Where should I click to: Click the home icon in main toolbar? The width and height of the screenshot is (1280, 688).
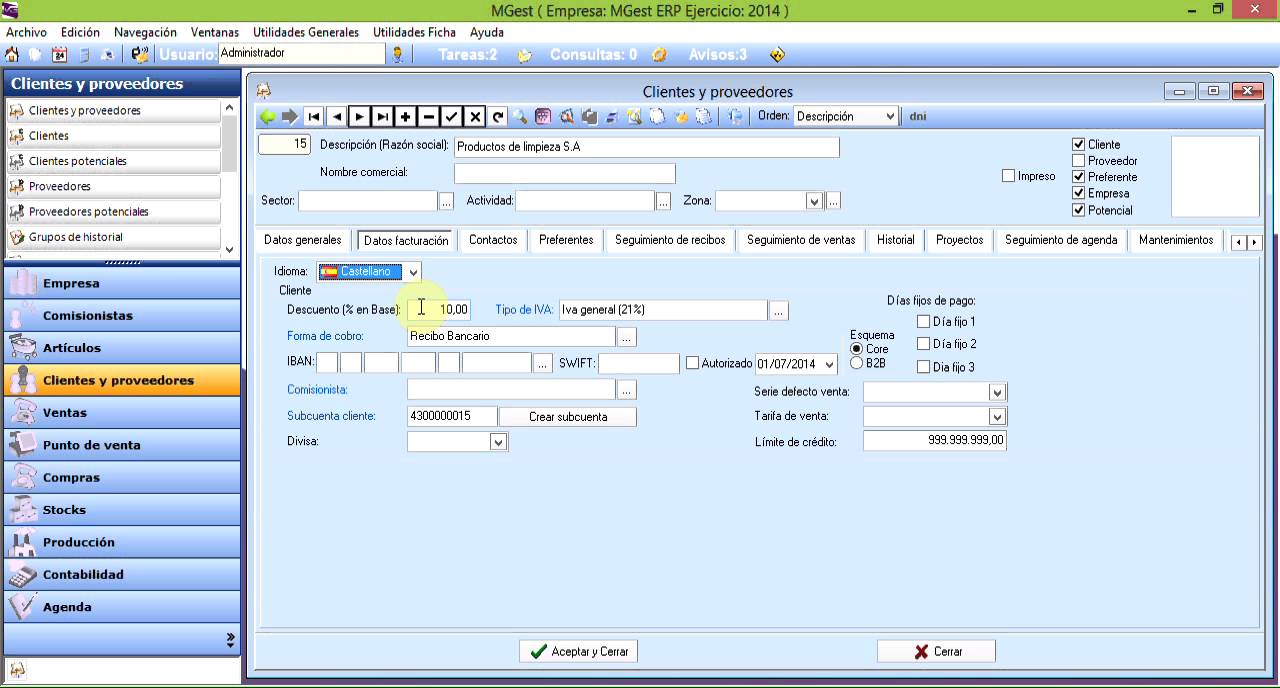(12, 54)
